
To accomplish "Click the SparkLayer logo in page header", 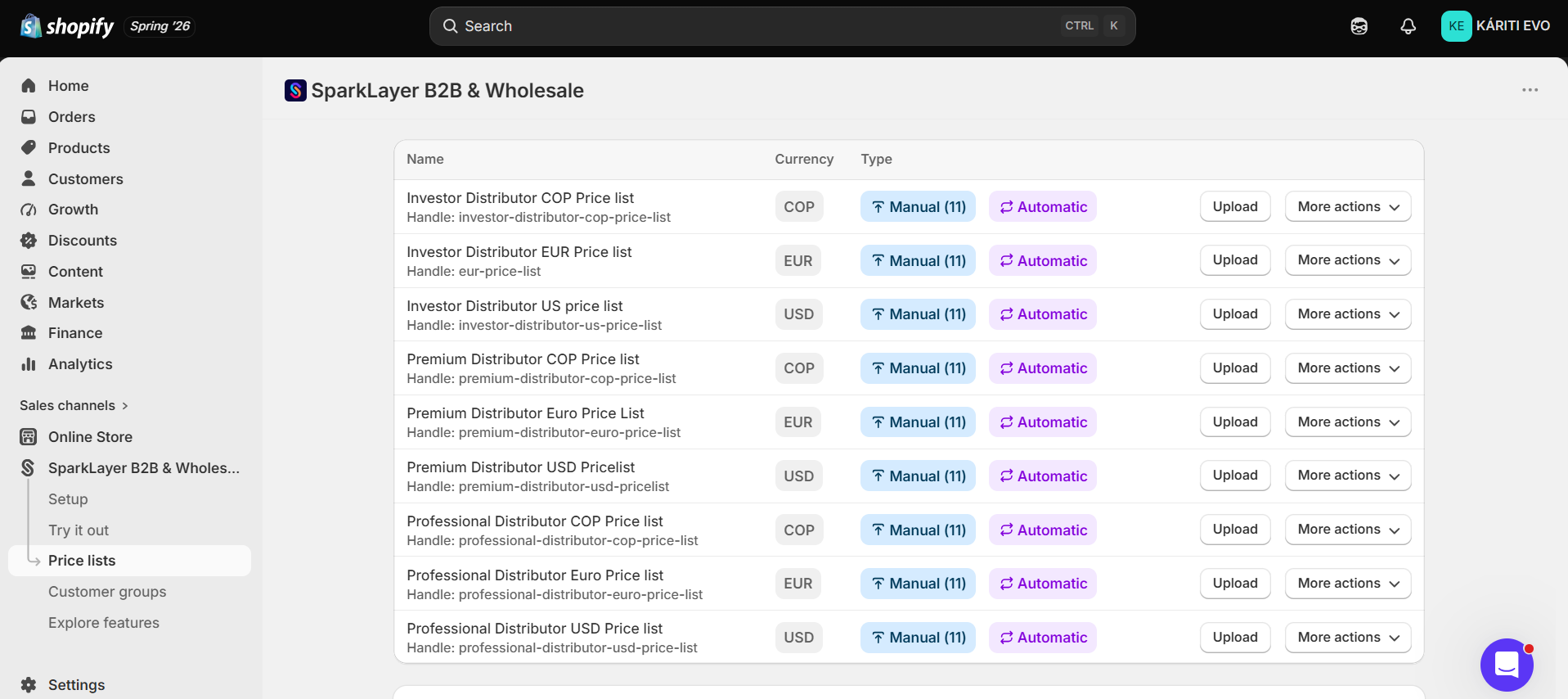I will click(x=295, y=90).
